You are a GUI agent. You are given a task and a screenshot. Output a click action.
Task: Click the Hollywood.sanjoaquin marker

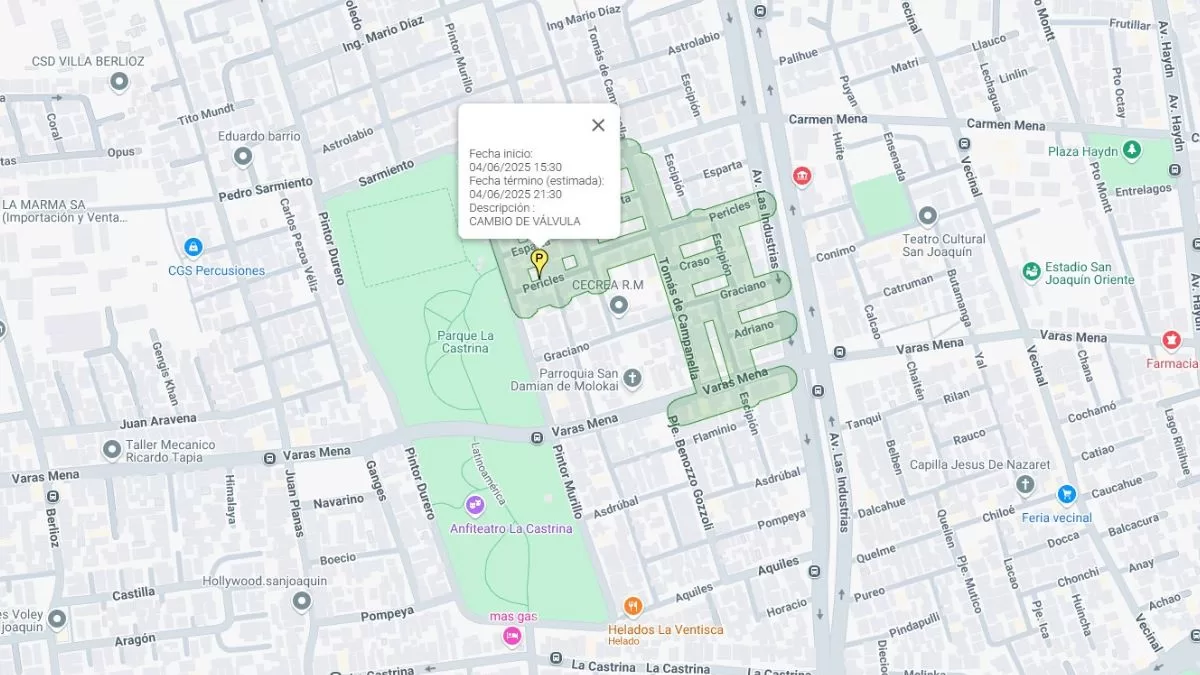coord(301,602)
